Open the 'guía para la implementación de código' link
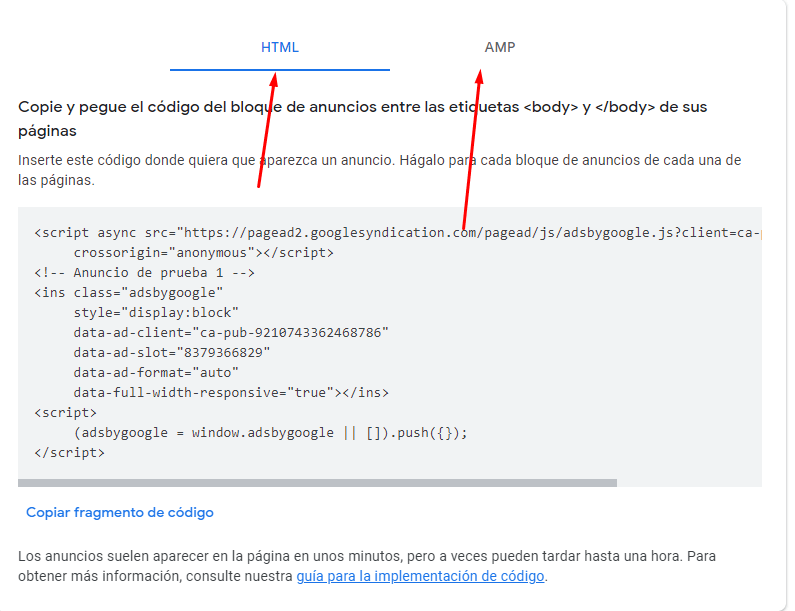 [x=420, y=576]
